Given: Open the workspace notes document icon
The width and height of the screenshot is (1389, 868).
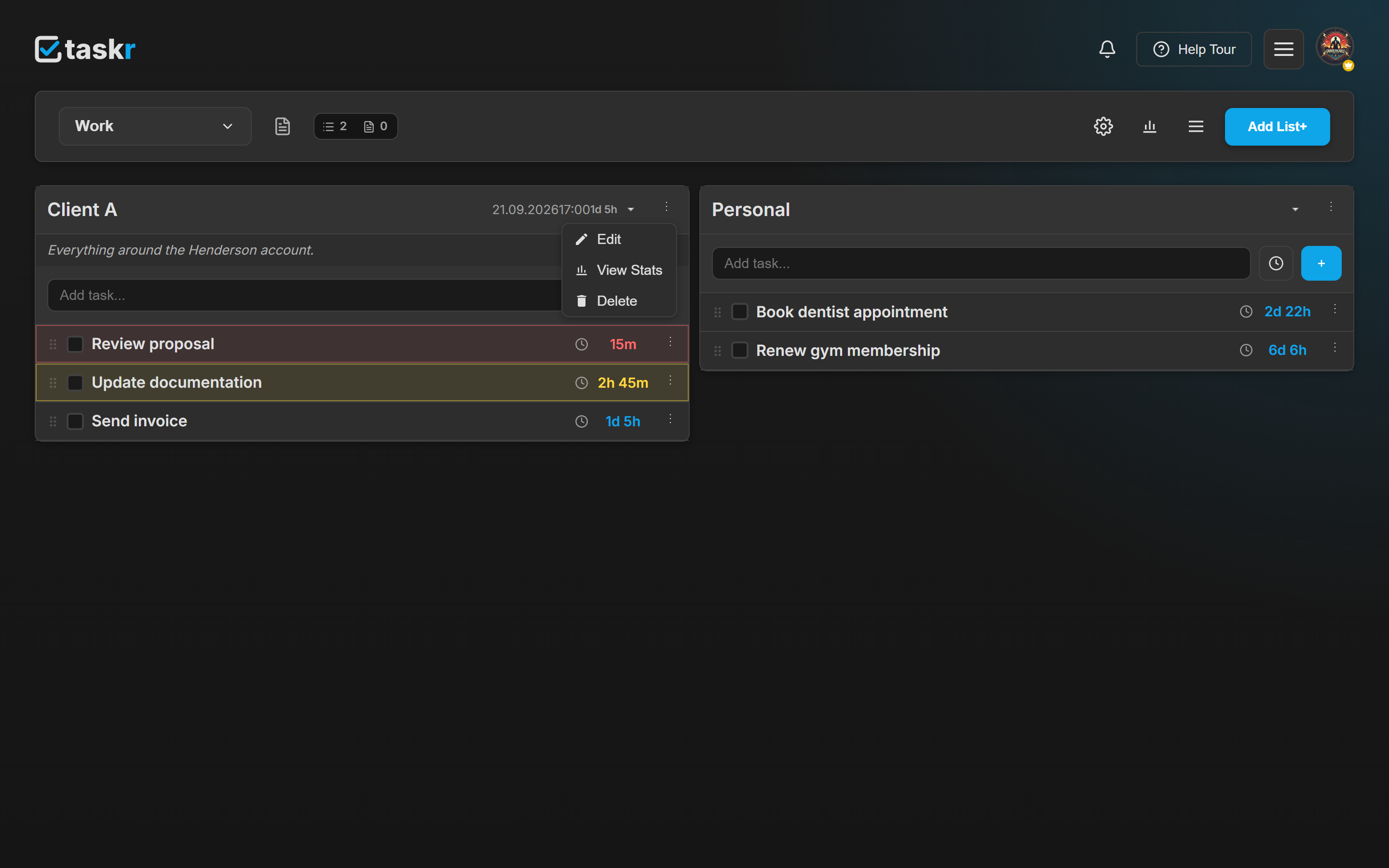Looking at the screenshot, I should (x=283, y=126).
